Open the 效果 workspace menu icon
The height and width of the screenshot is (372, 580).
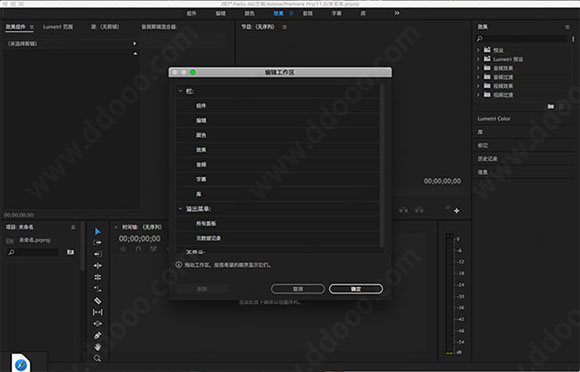[291, 13]
